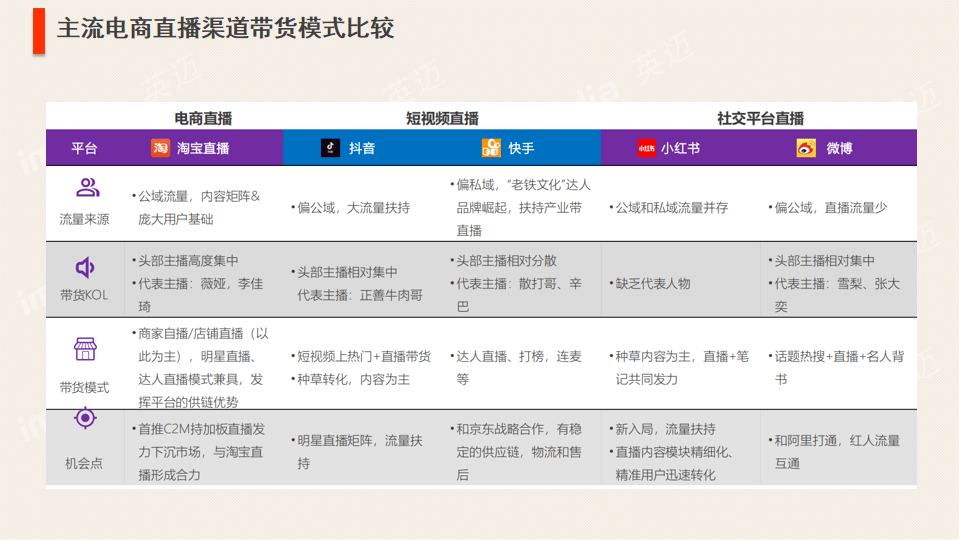Click the 抖音 platform label
This screenshot has width=960, height=540.
pyautogui.click(x=362, y=148)
